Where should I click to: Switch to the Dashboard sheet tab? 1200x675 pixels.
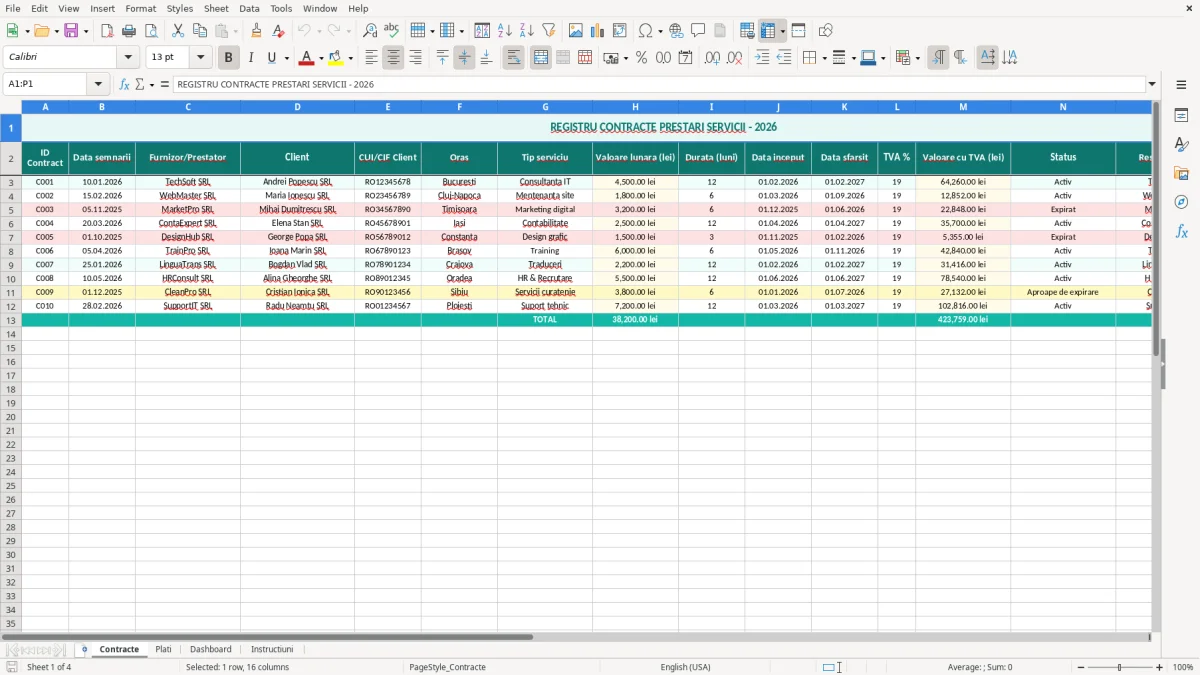point(210,649)
